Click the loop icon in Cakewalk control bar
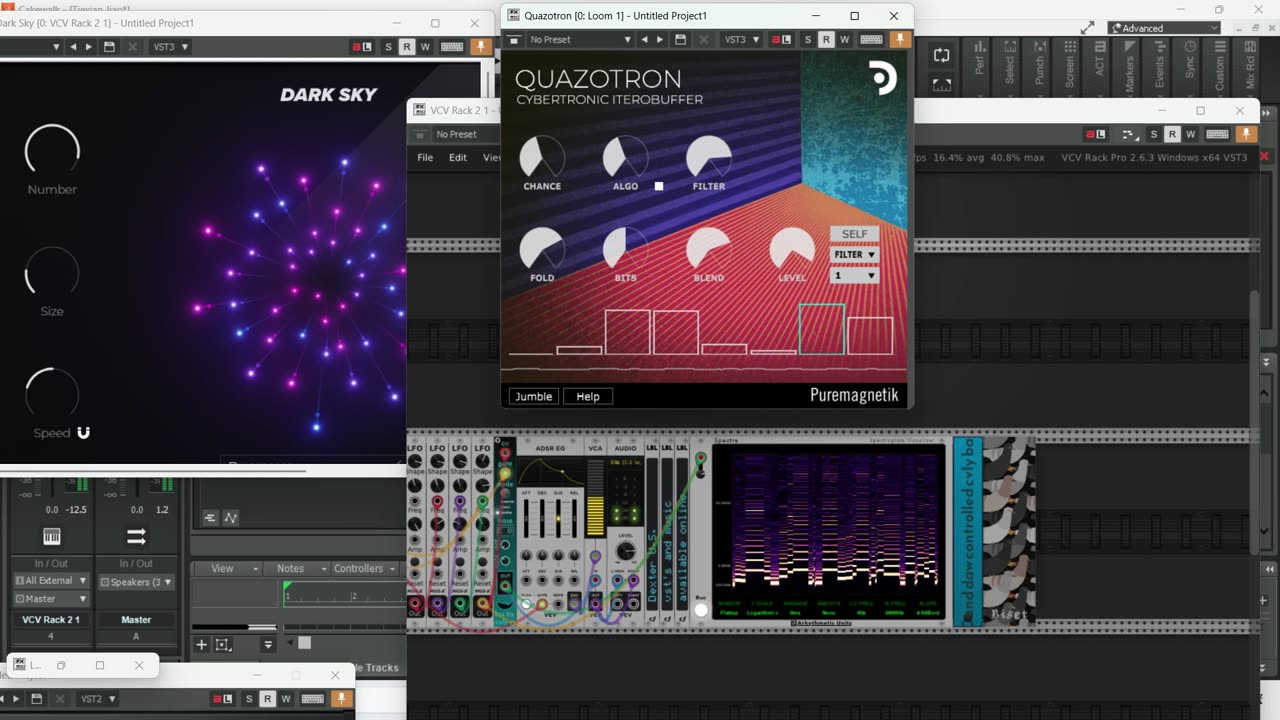This screenshot has width=1280, height=720. click(x=941, y=55)
